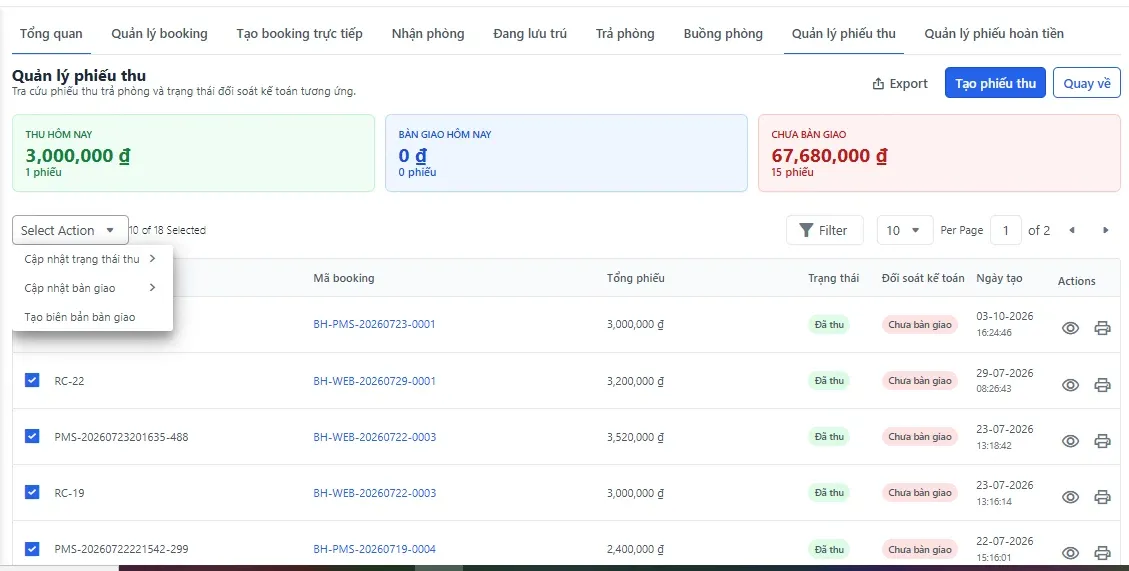1129x571 pixels.
Task: View details of receipt PMS-20260723201635-488
Action: coord(1070,441)
